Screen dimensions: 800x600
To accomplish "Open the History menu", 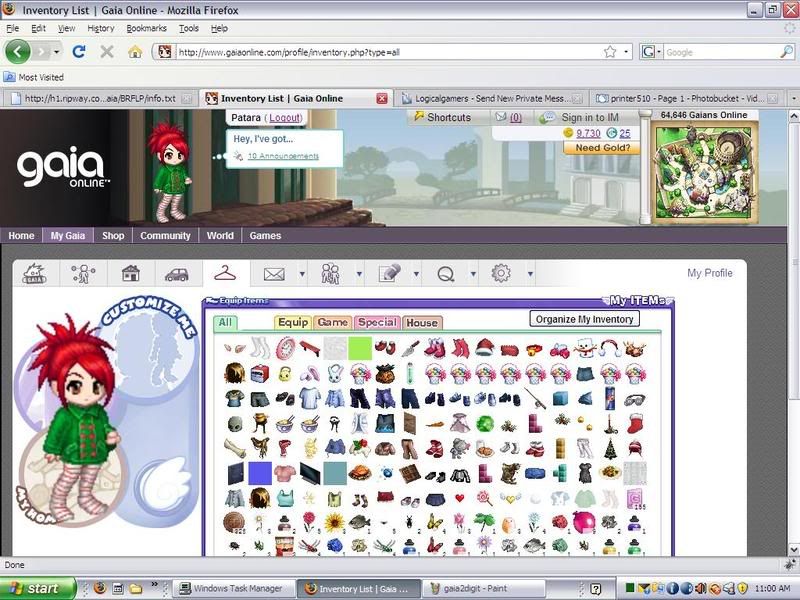I will pyautogui.click(x=101, y=29).
